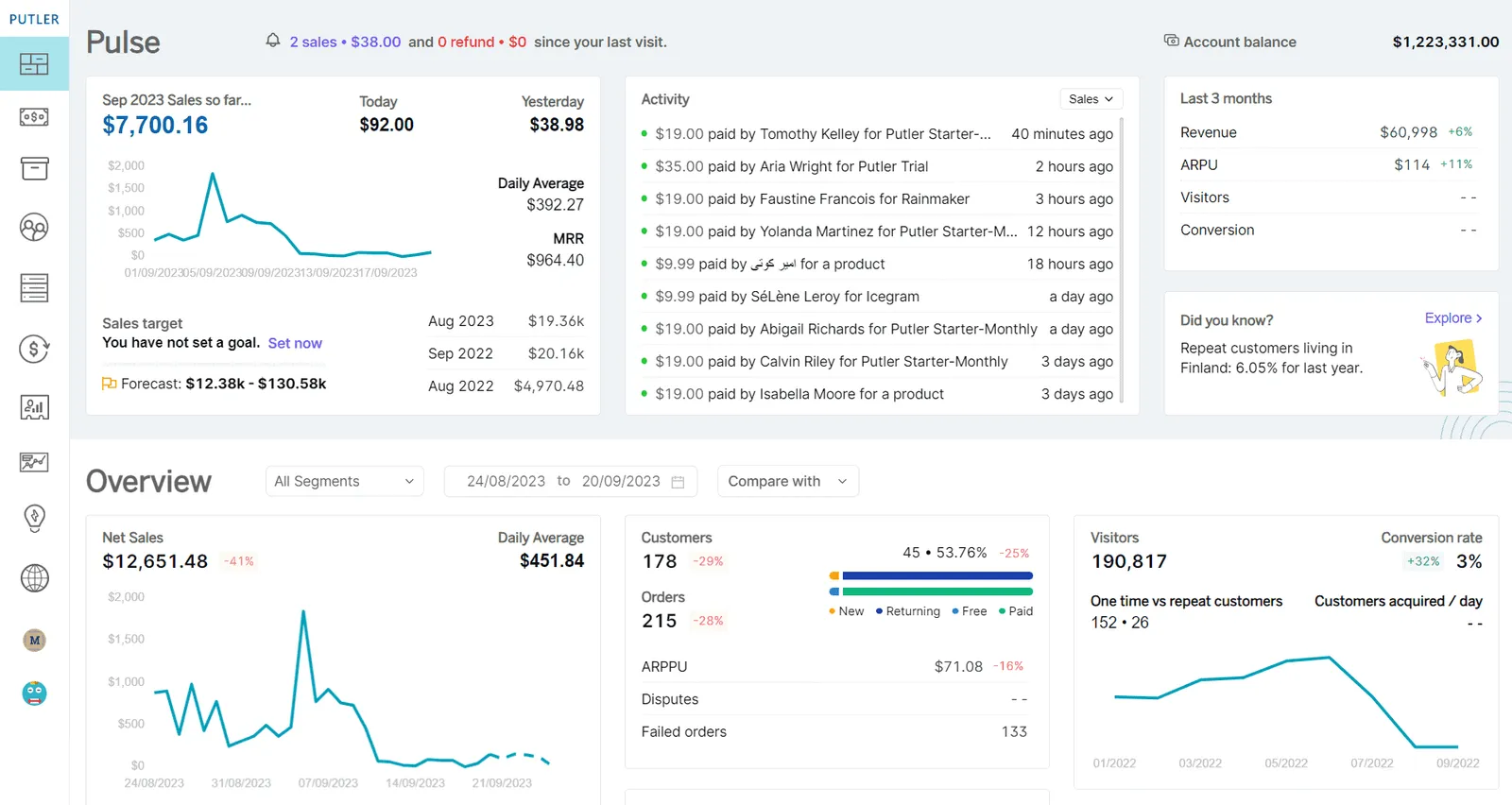Viewport: 1512px width, 805px height.
Task: Click the Isabella Moore activity entry
Action: point(877,394)
